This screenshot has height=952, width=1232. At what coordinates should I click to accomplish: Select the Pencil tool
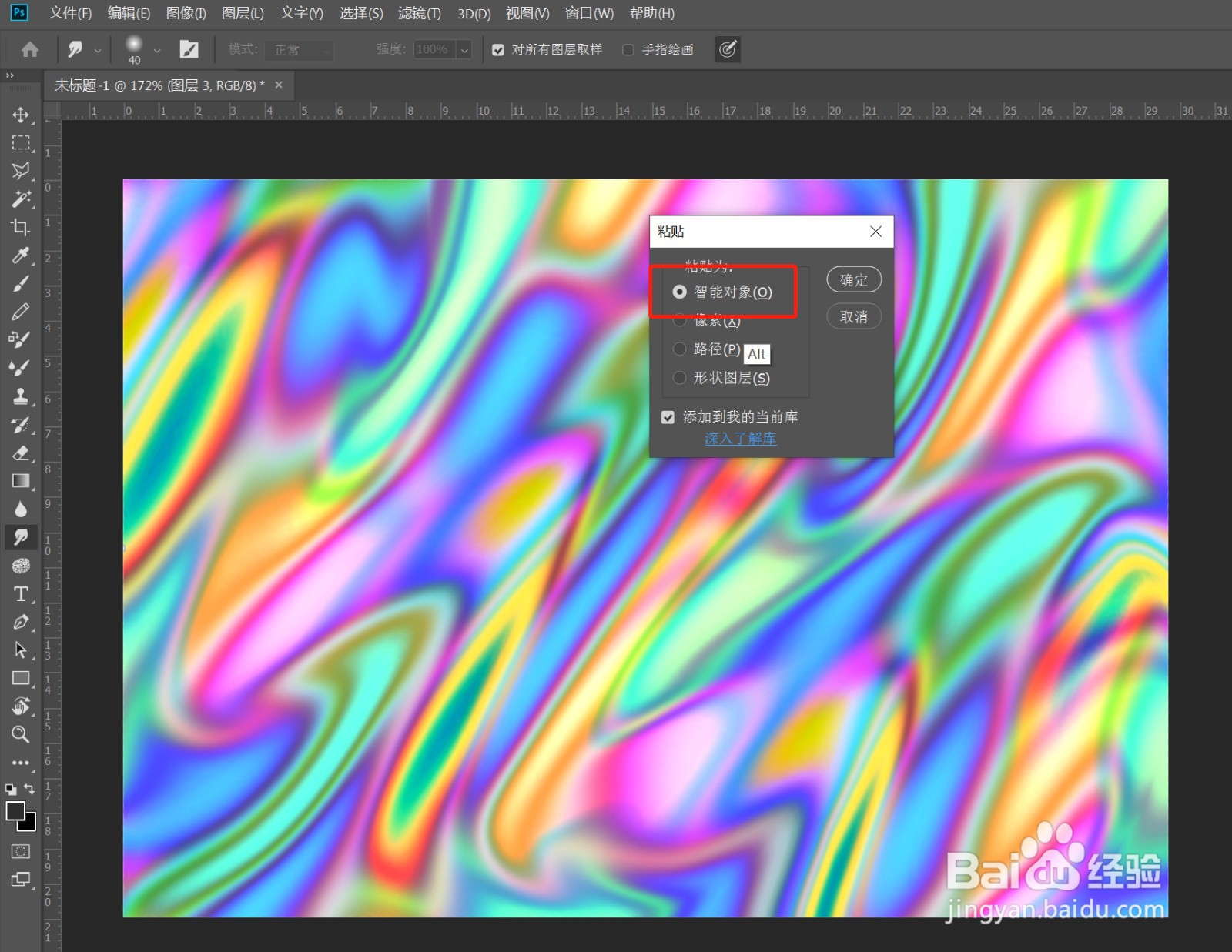21,312
